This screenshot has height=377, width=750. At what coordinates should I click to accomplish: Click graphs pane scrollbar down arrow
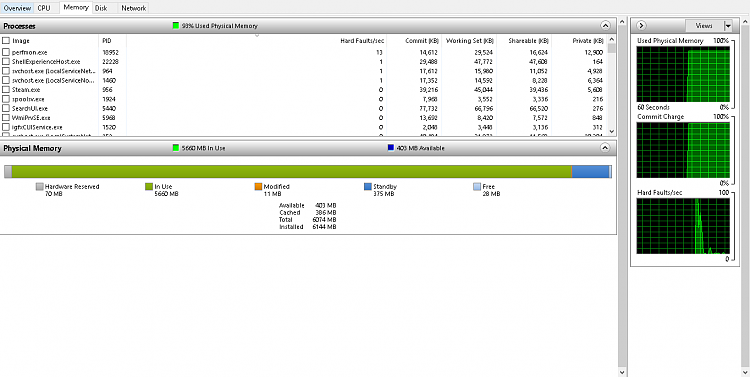pos(745,372)
